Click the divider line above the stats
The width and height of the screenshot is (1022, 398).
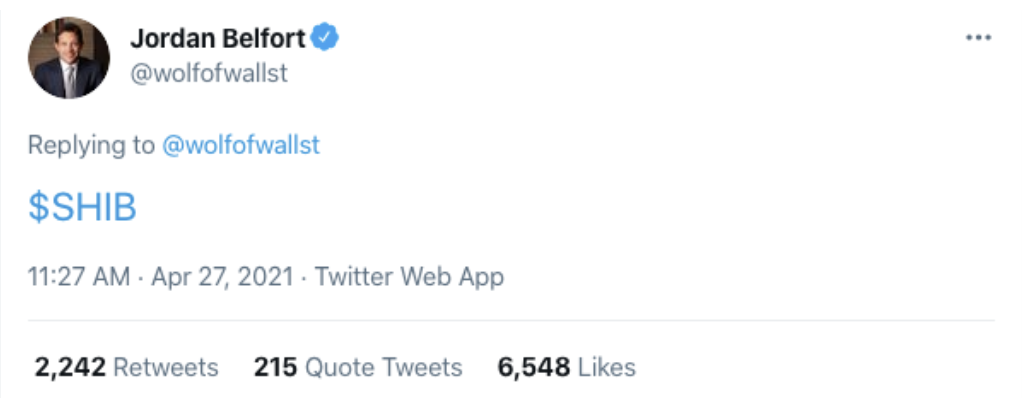(511, 320)
